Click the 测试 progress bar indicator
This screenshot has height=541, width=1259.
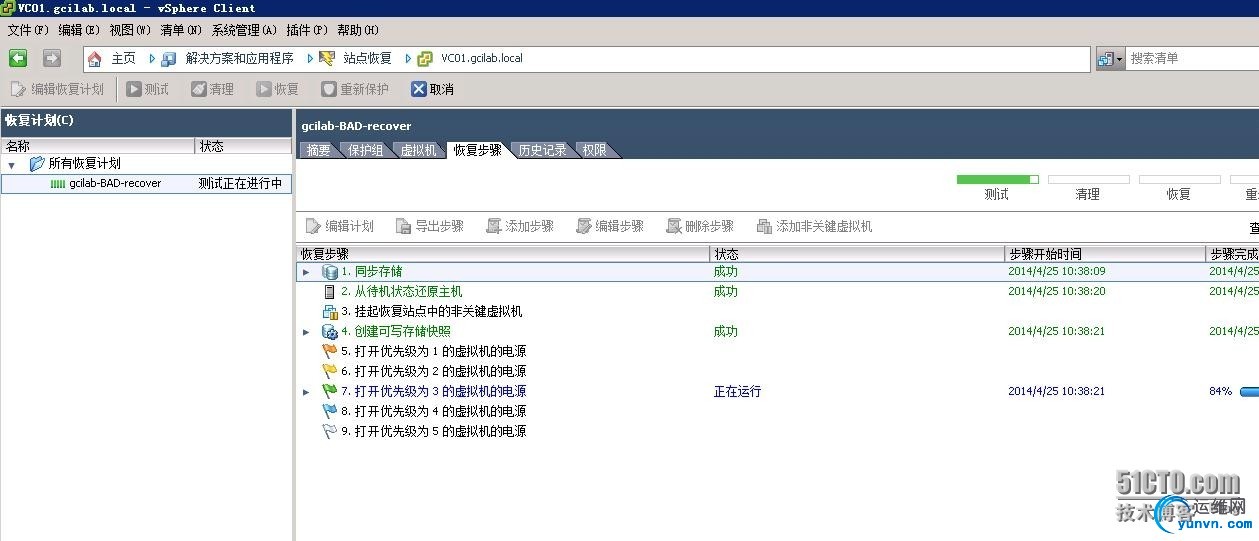pyautogui.click(x=997, y=180)
